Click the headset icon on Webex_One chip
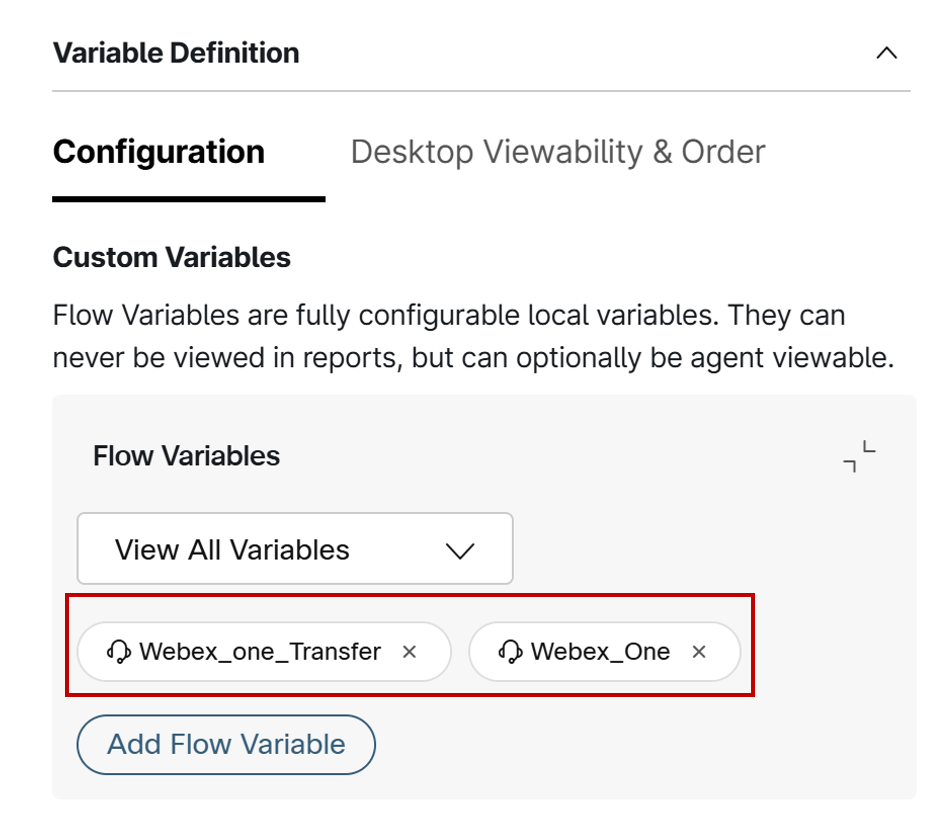Image resolution: width=947 pixels, height=833 pixels. coord(510,652)
